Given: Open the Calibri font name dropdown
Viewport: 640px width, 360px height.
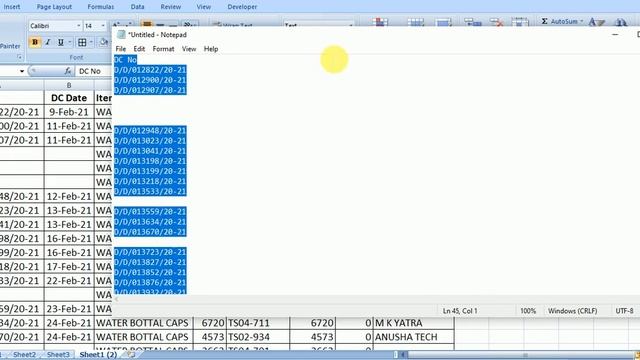Looking at the screenshot, I should click(x=79, y=26).
